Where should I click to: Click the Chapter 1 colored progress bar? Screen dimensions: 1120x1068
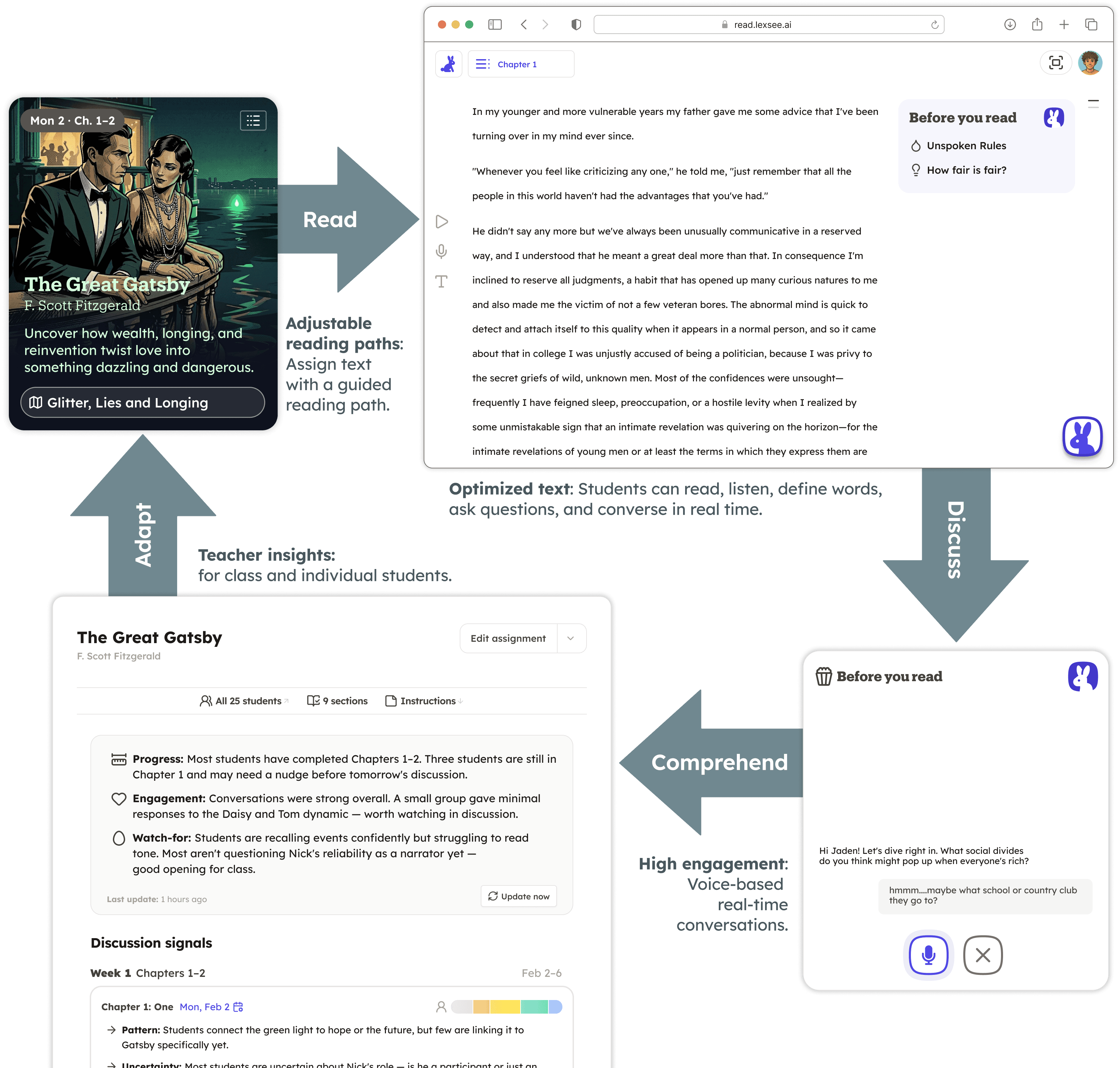coord(506,1006)
